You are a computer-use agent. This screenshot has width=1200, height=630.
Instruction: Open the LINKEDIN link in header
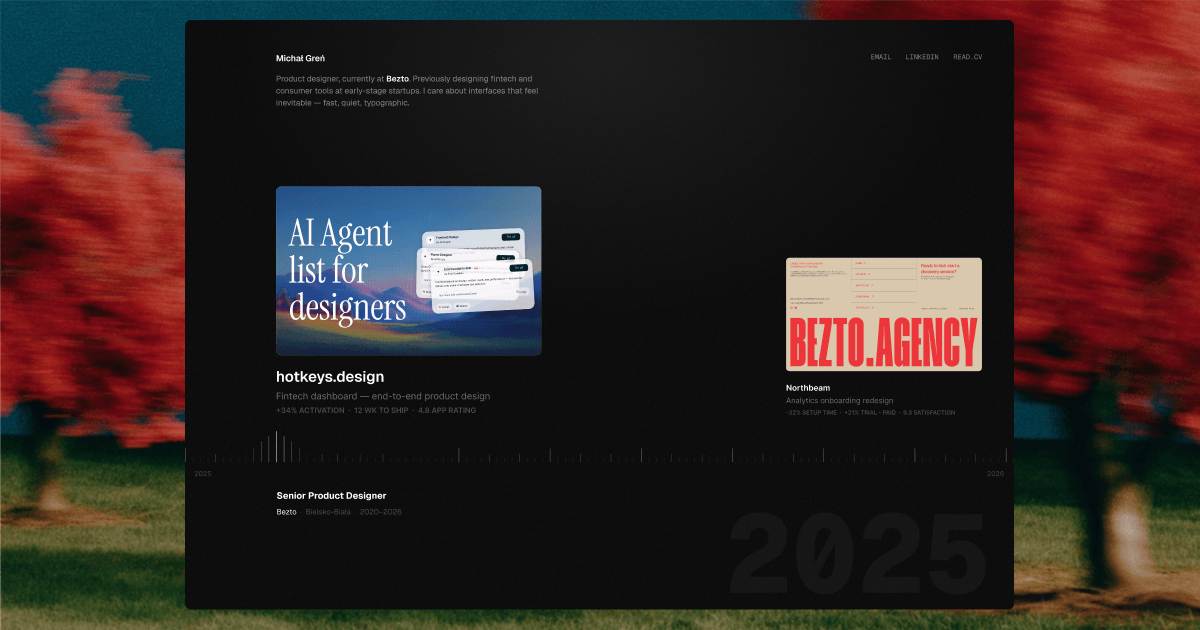[922, 57]
